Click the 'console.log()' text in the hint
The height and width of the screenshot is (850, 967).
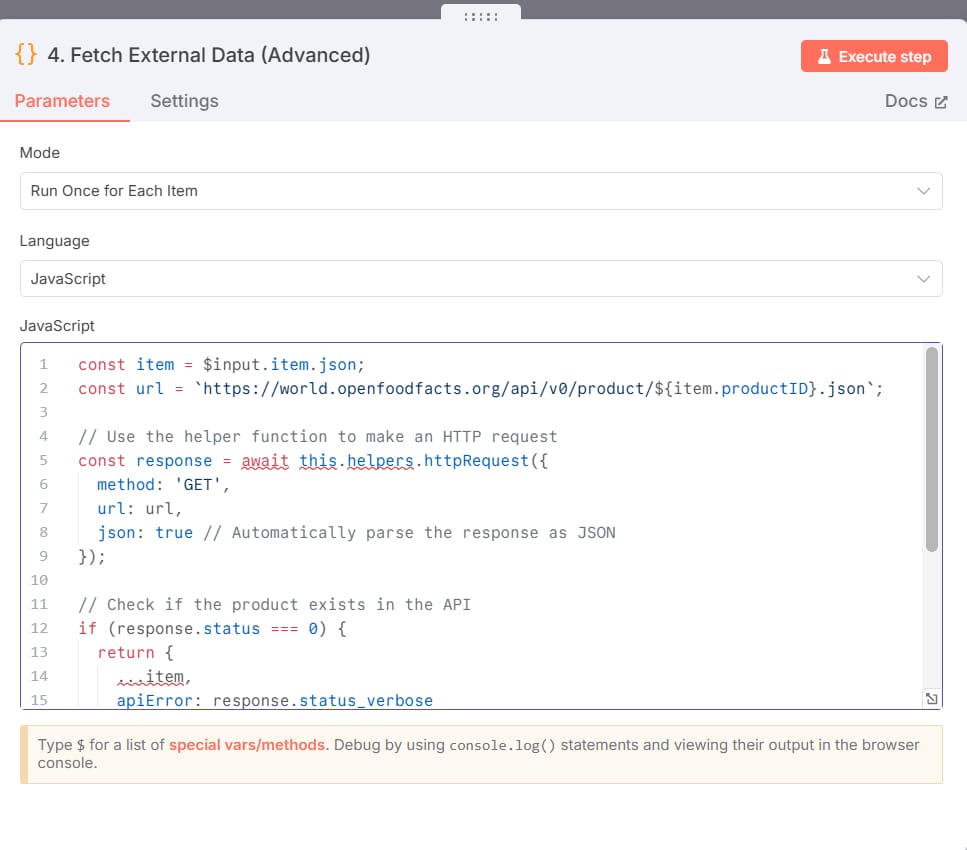click(502, 745)
